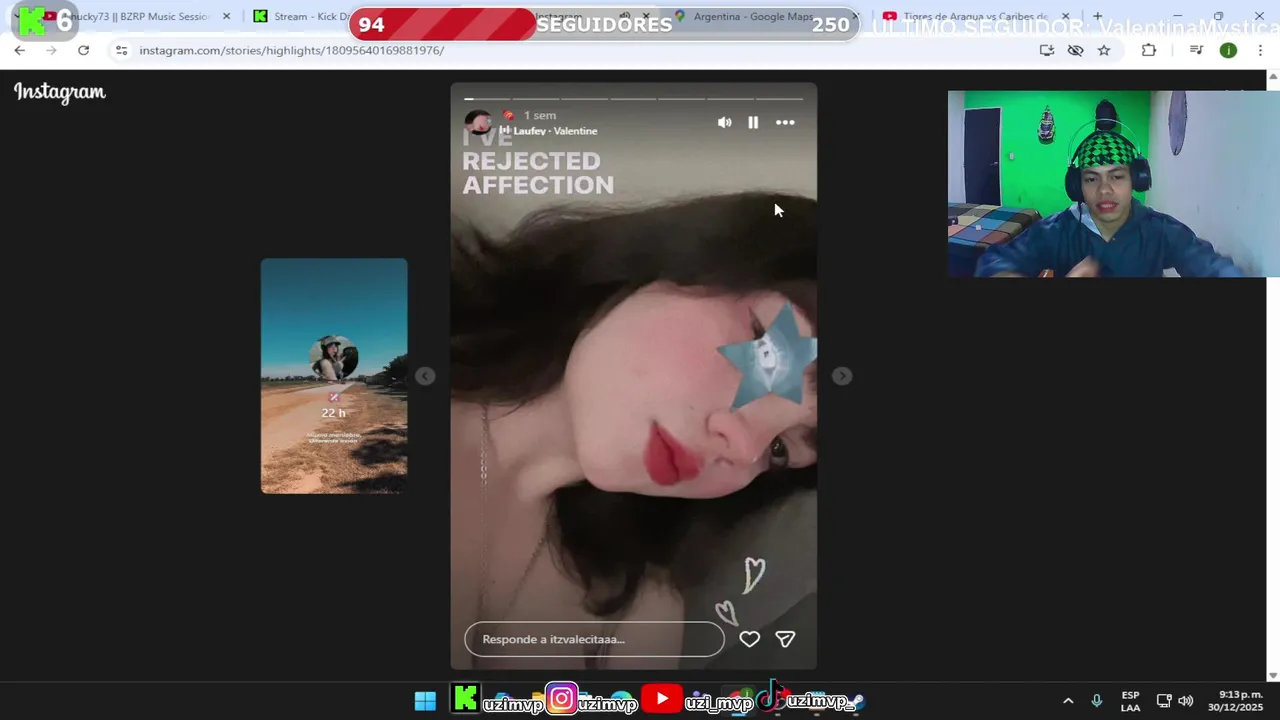Like the story with the heart icon
The width and height of the screenshot is (1280, 720).
pyautogui.click(x=749, y=639)
